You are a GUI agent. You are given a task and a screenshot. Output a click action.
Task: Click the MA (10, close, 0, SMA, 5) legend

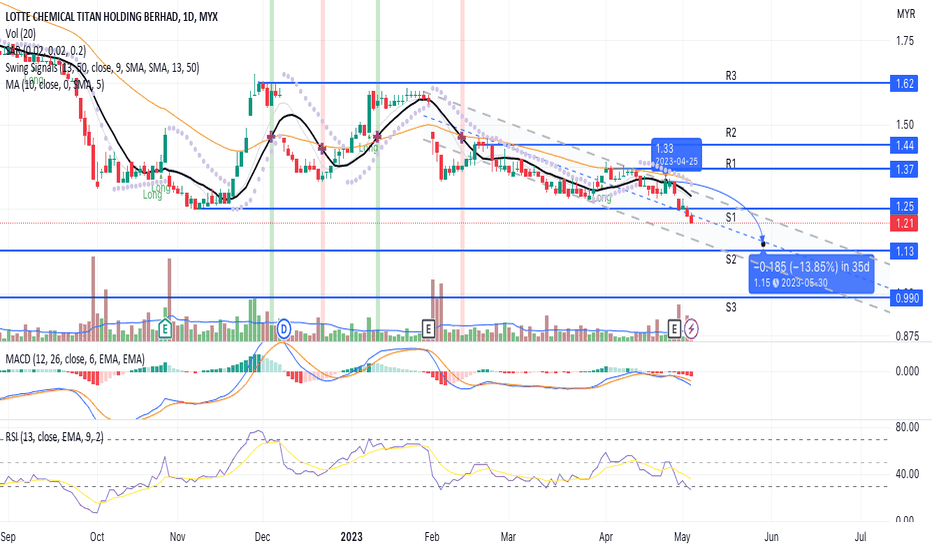coord(54,84)
